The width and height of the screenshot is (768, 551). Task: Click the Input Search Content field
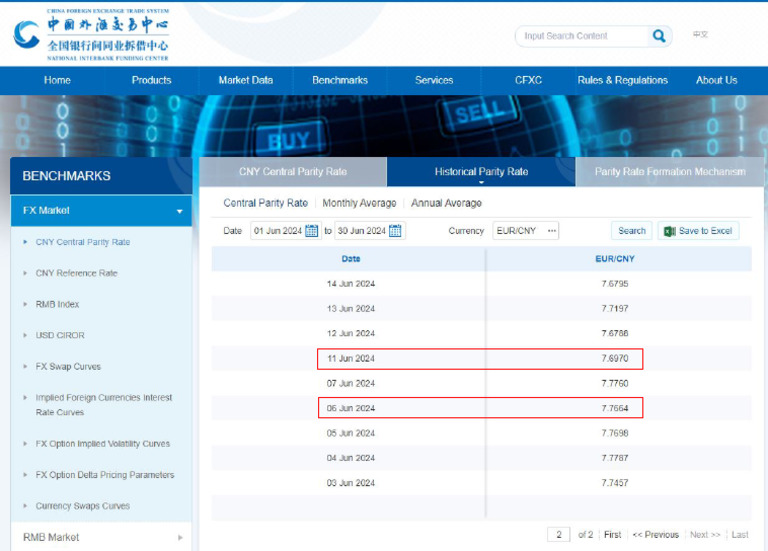click(x=582, y=36)
